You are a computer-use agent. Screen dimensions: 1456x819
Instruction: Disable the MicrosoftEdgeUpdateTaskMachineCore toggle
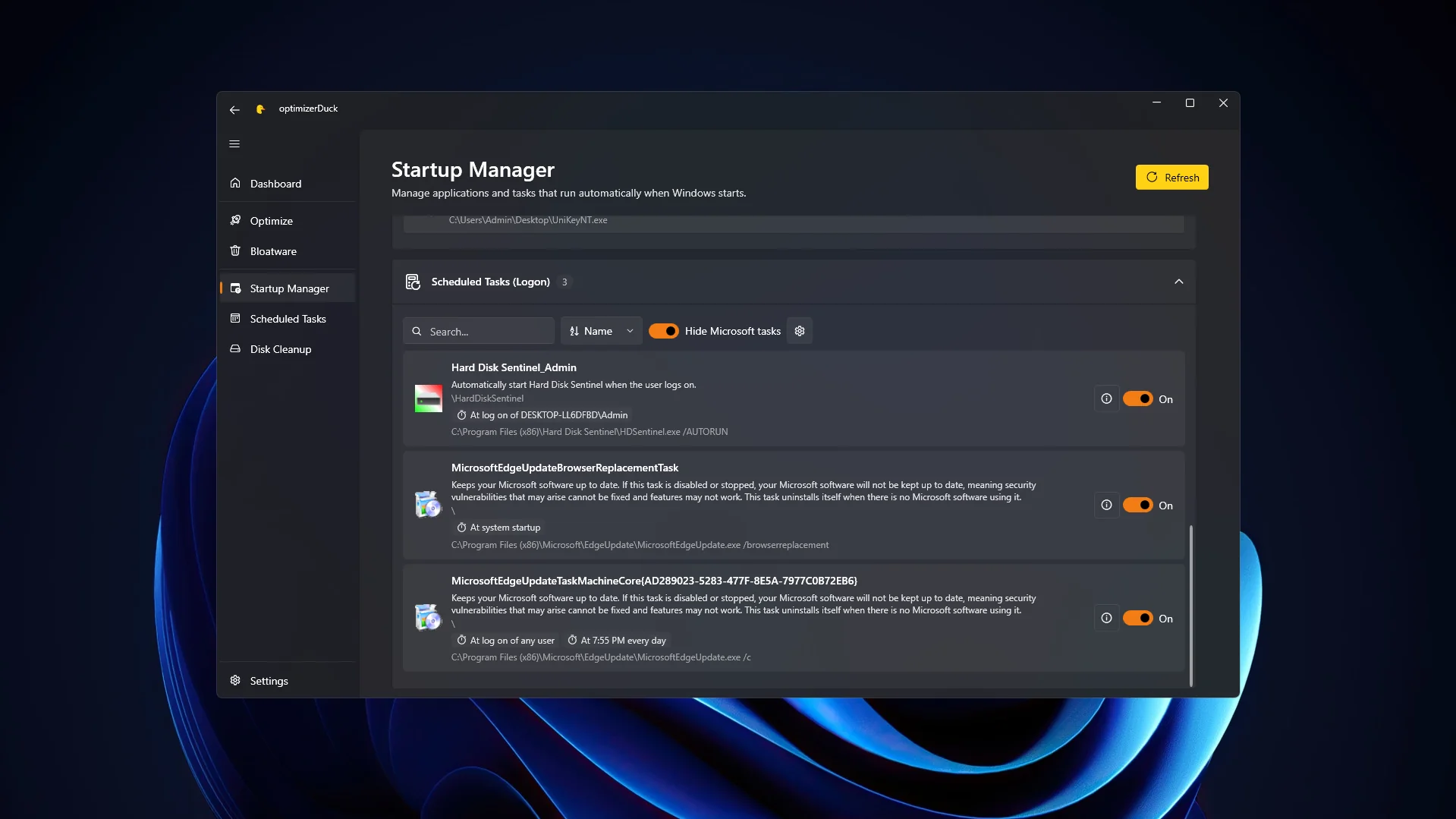point(1137,618)
